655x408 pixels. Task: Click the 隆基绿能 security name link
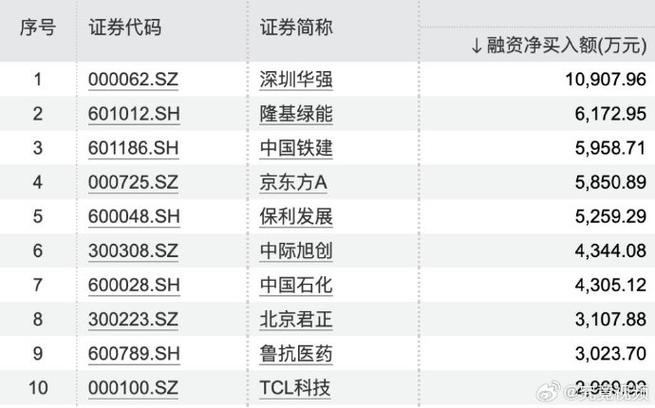click(296, 114)
